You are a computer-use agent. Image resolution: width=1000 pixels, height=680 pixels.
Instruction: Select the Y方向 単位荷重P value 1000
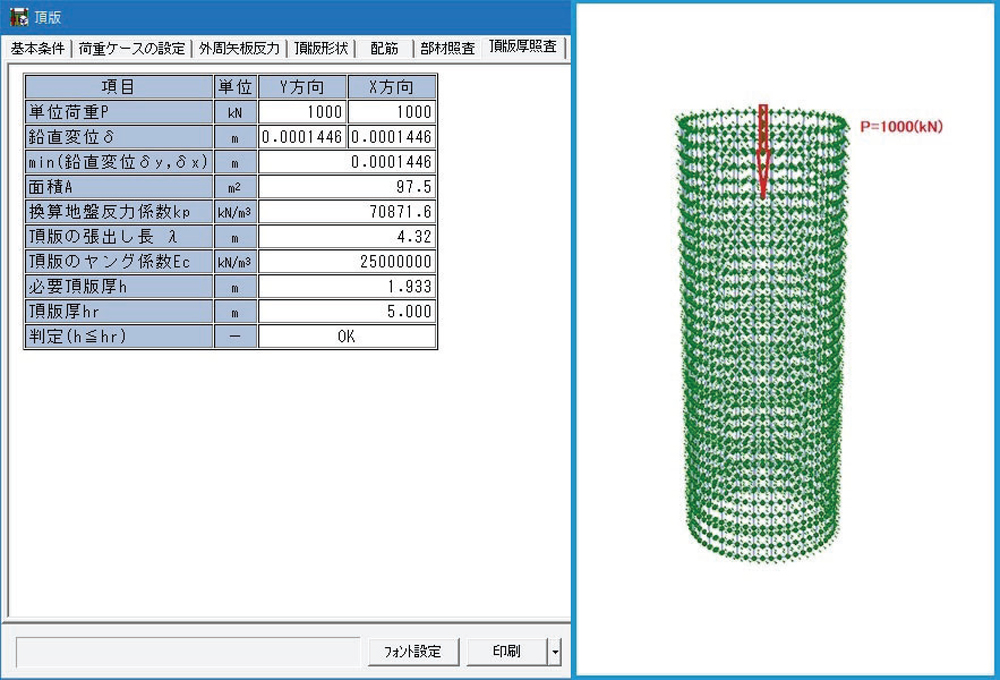point(302,112)
